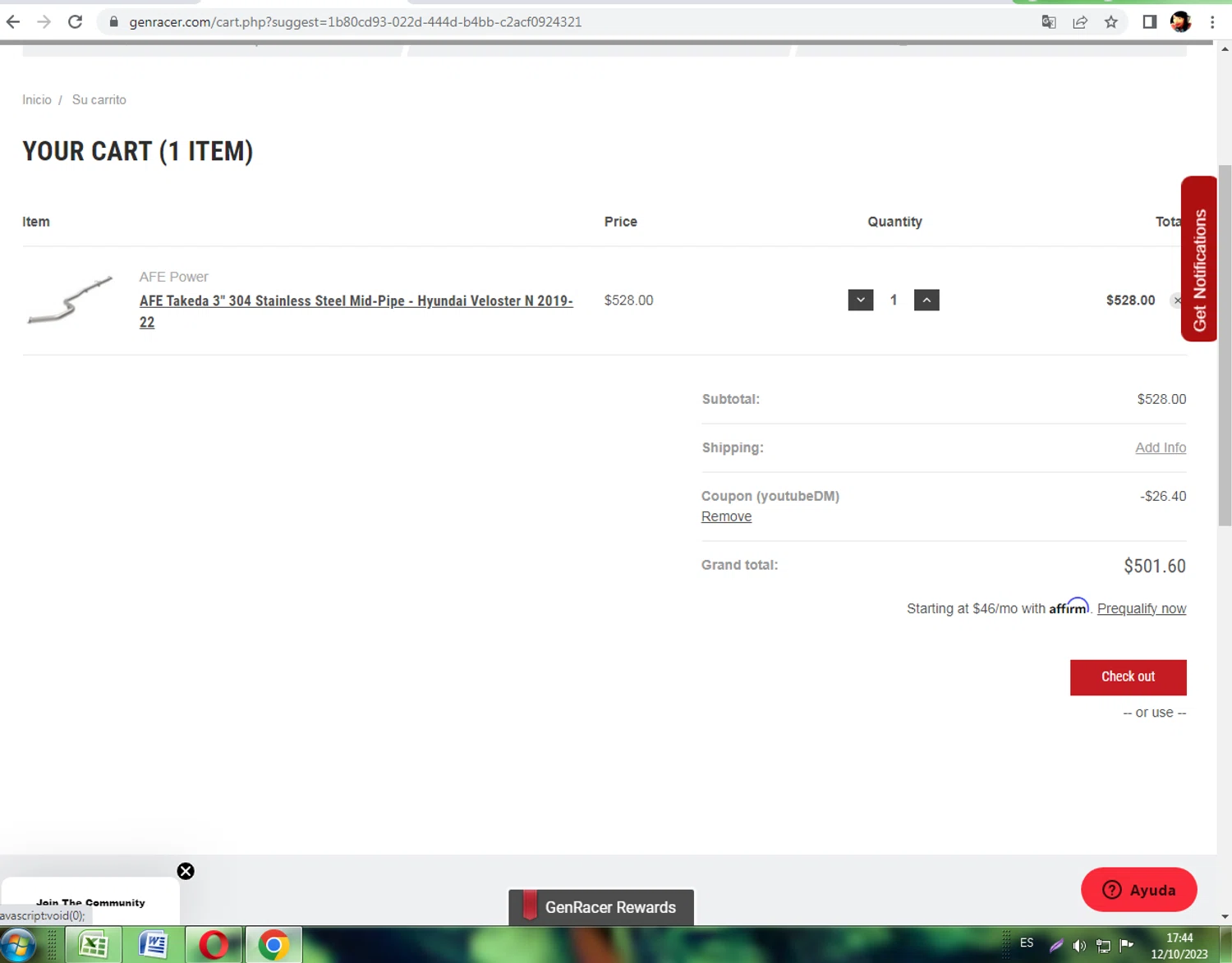Open Word from the taskbar

(x=153, y=945)
